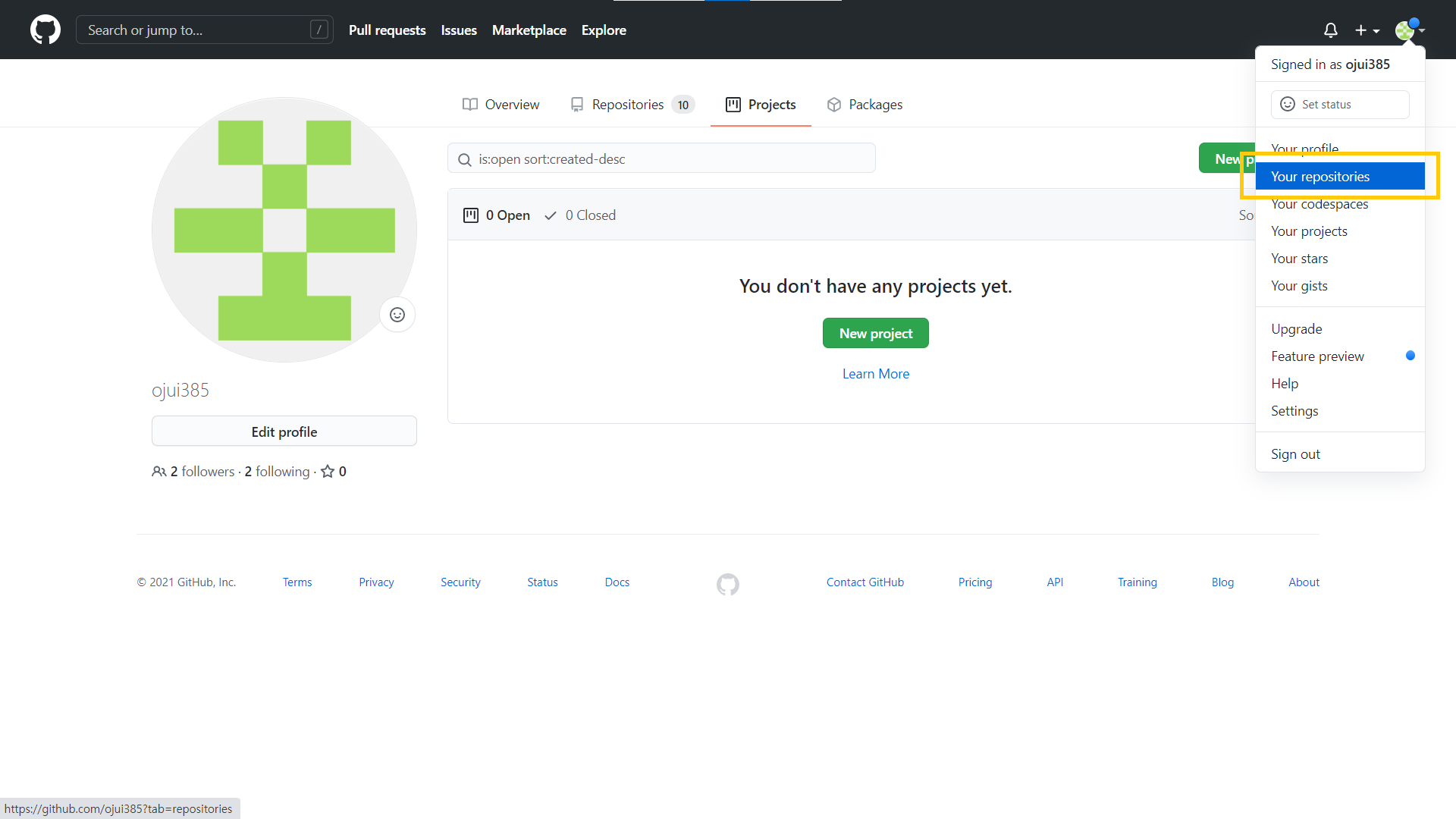Click the set status smiley on avatar
This screenshot has width=1456, height=819.
(397, 315)
